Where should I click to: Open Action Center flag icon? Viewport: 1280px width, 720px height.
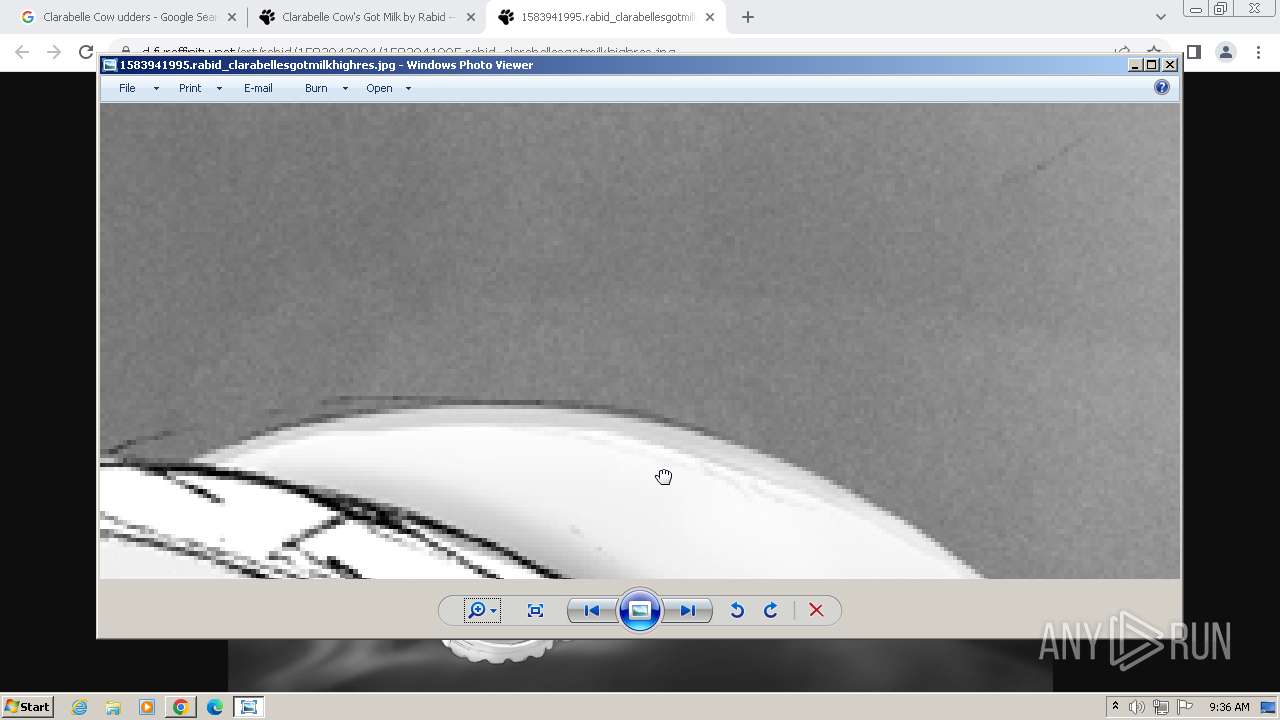(x=1185, y=707)
